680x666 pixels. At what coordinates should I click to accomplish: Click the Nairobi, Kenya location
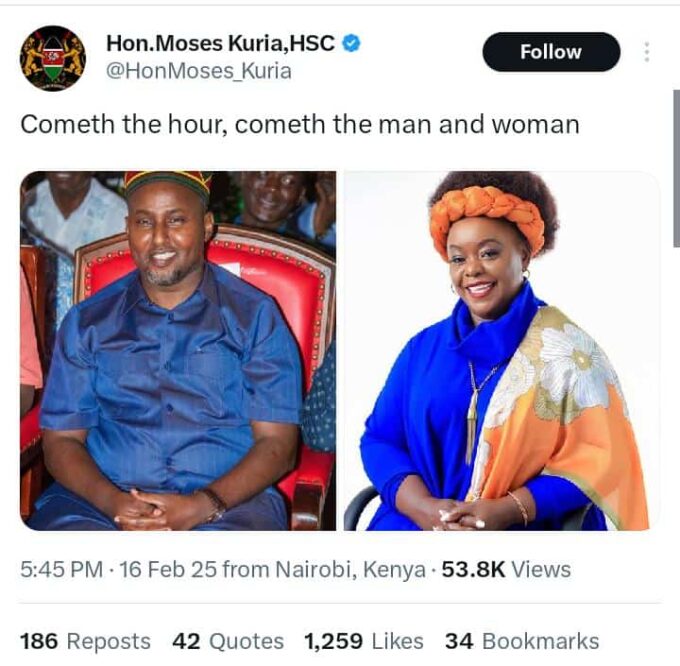[x=350, y=570]
